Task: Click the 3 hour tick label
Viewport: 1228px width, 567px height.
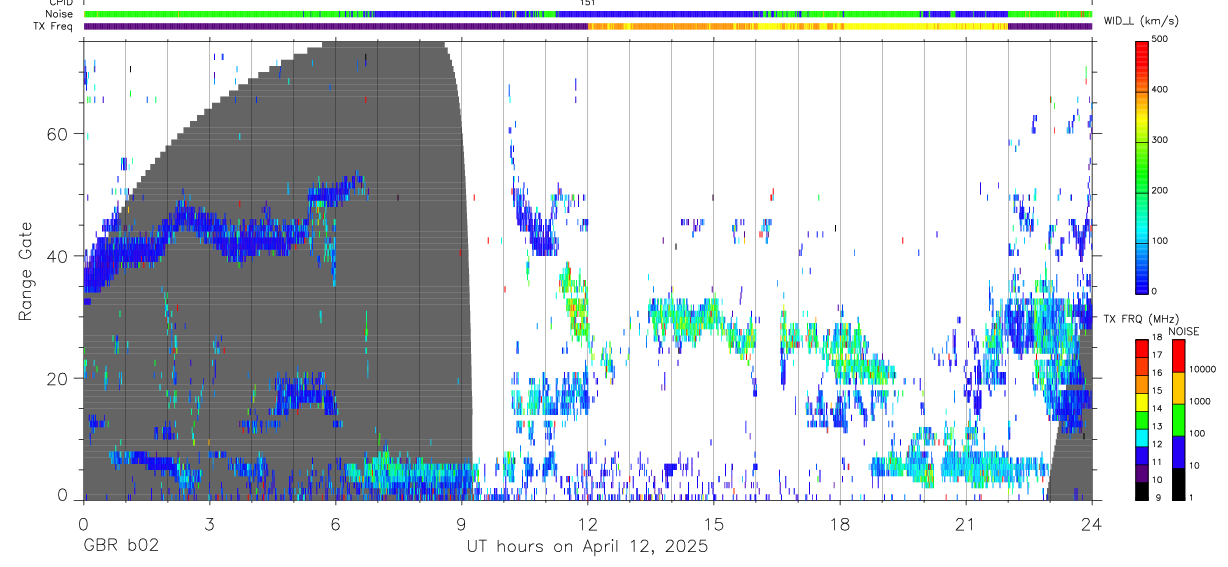Action: pyautogui.click(x=209, y=524)
